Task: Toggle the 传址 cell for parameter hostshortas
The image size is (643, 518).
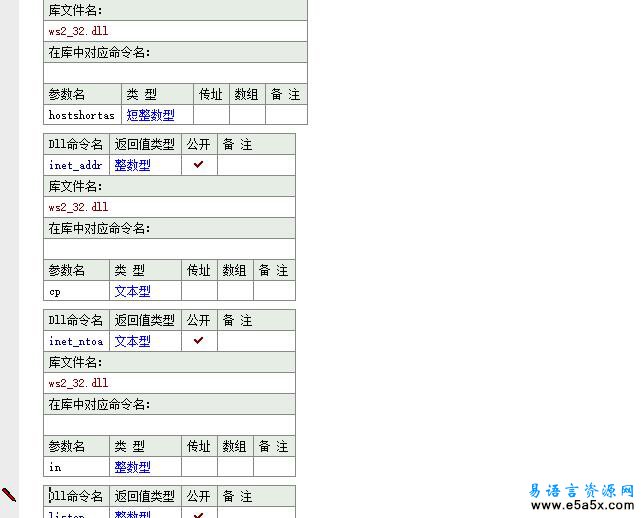Action: click(x=211, y=115)
